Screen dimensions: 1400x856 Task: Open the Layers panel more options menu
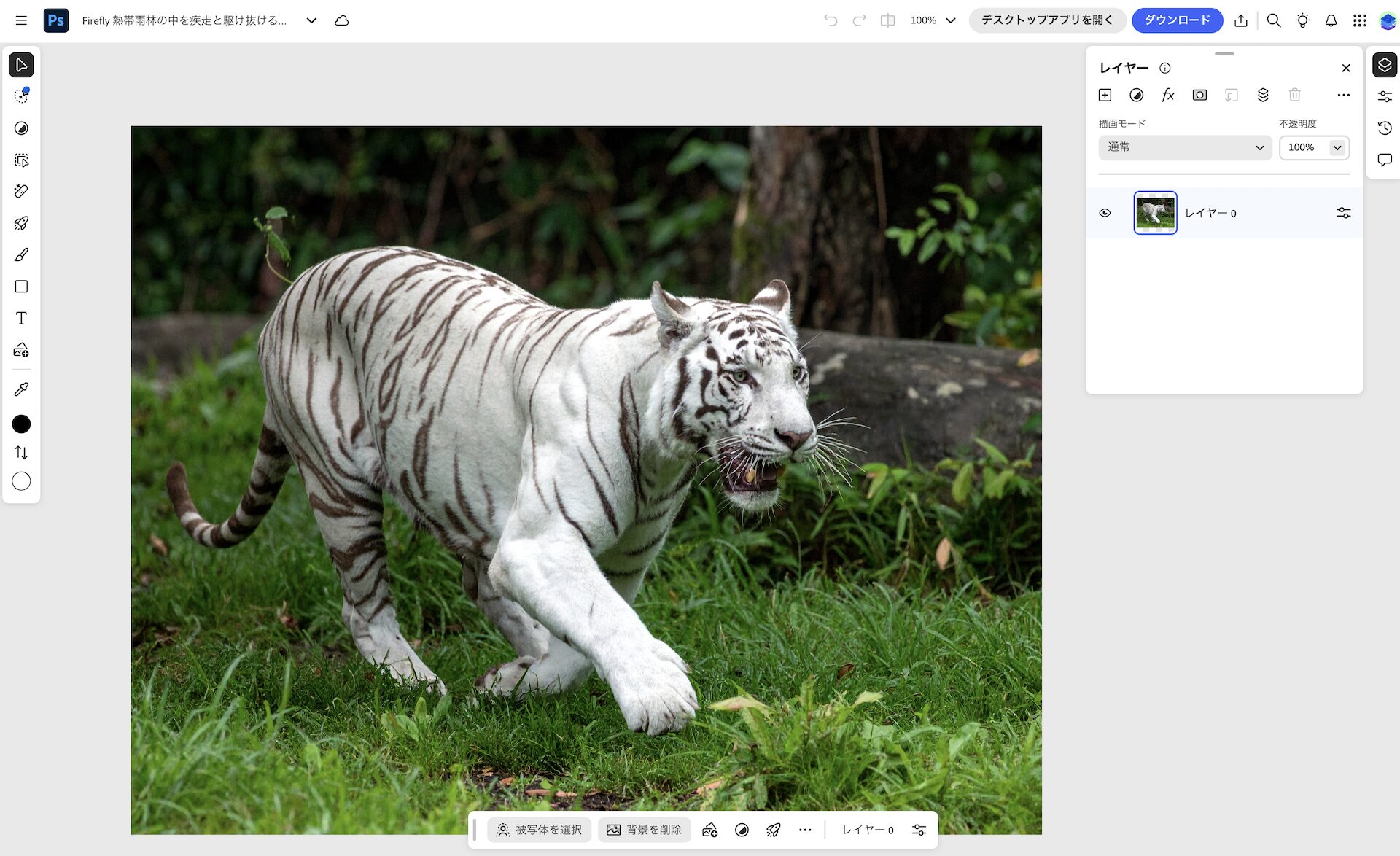[1344, 95]
